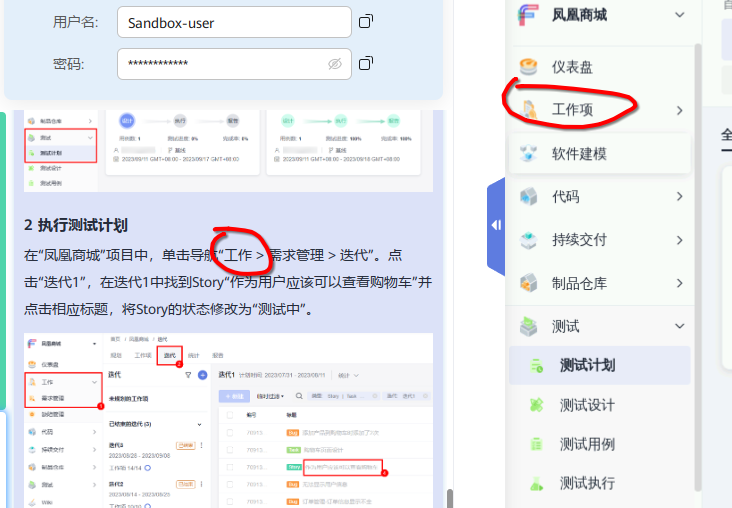Click the 测试执行 flask icon

537,484
